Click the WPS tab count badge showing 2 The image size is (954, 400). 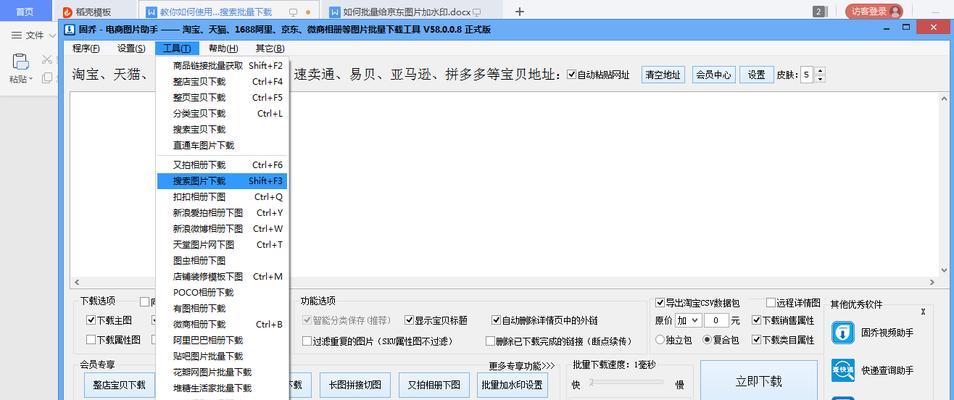pyautogui.click(x=819, y=12)
